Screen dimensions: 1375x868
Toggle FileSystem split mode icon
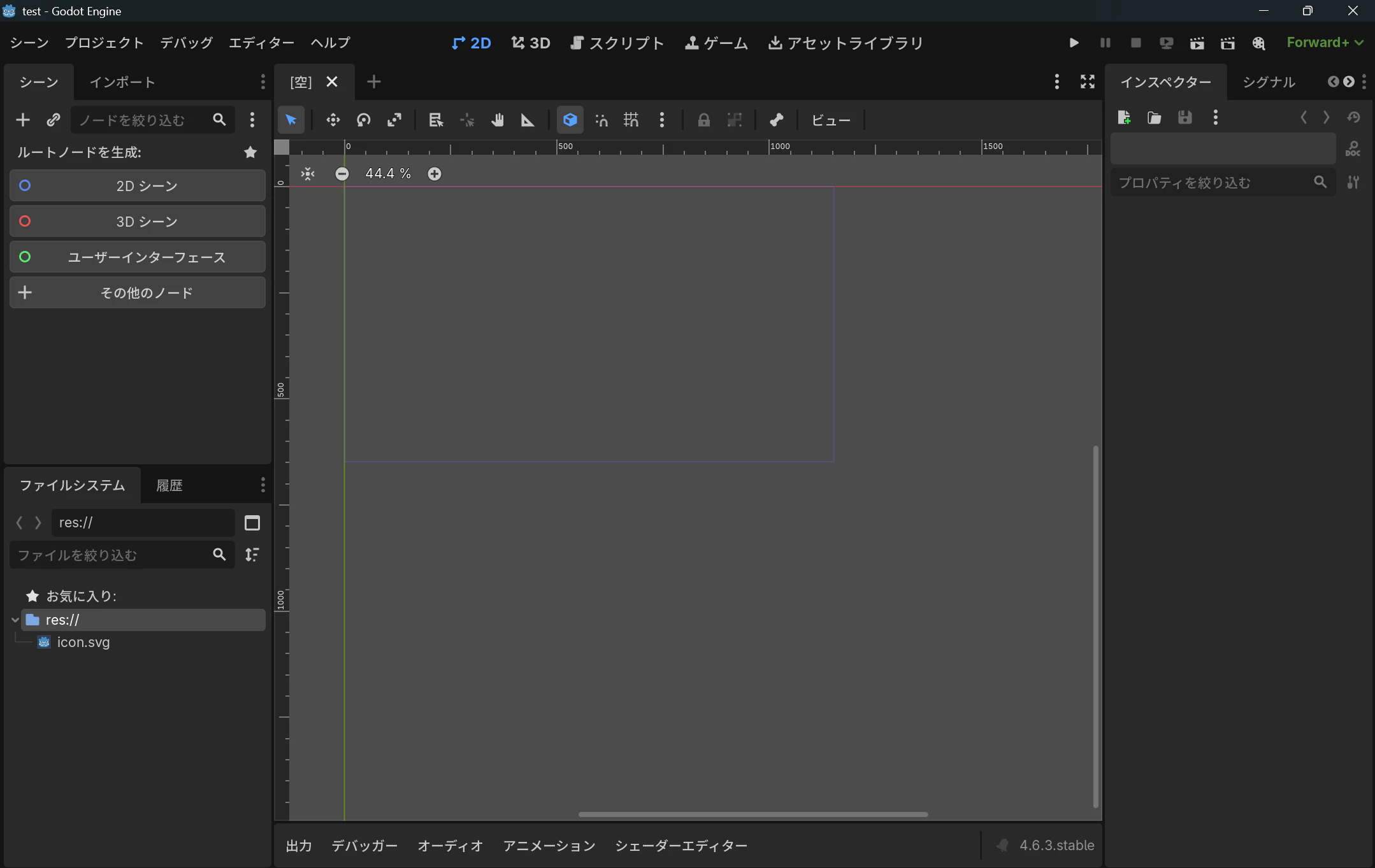[x=252, y=523]
